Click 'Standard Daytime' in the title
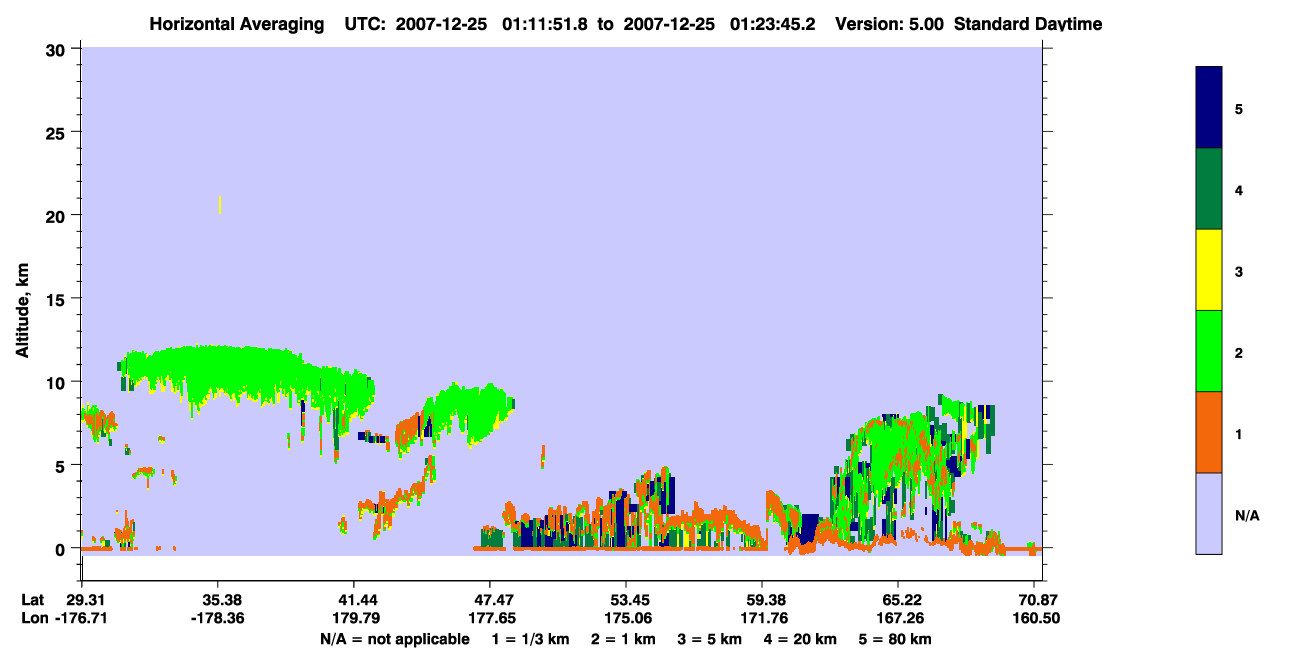Screen dimensions: 1300x667 click(1028, 24)
